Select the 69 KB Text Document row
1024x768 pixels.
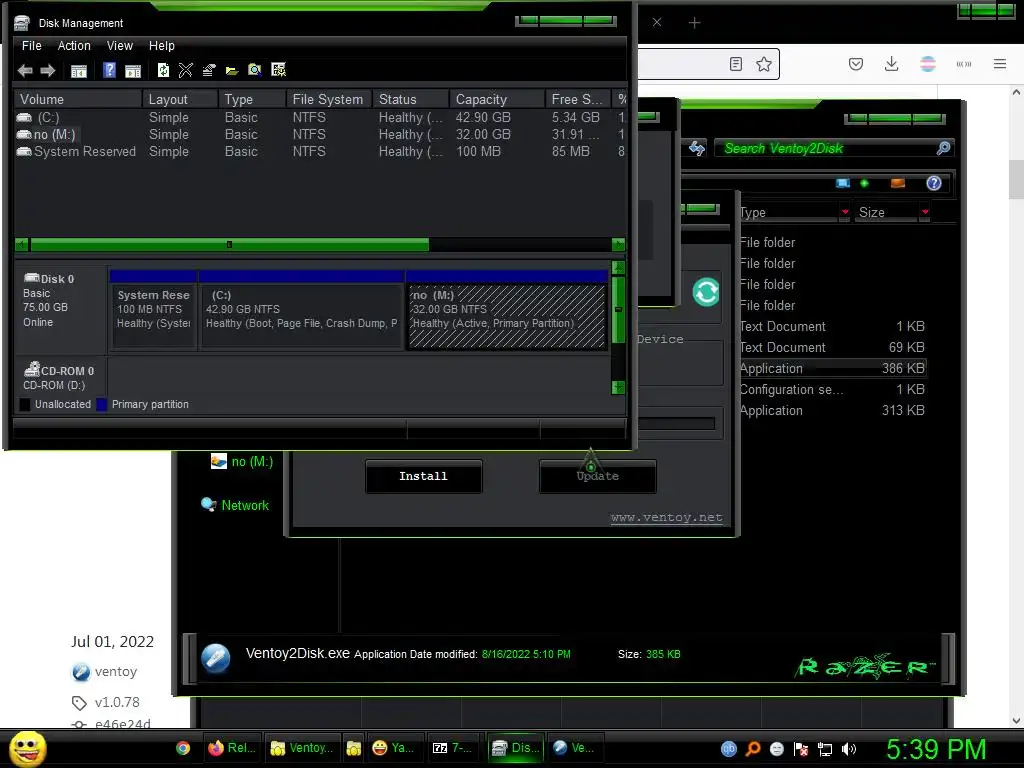[x=833, y=347]
